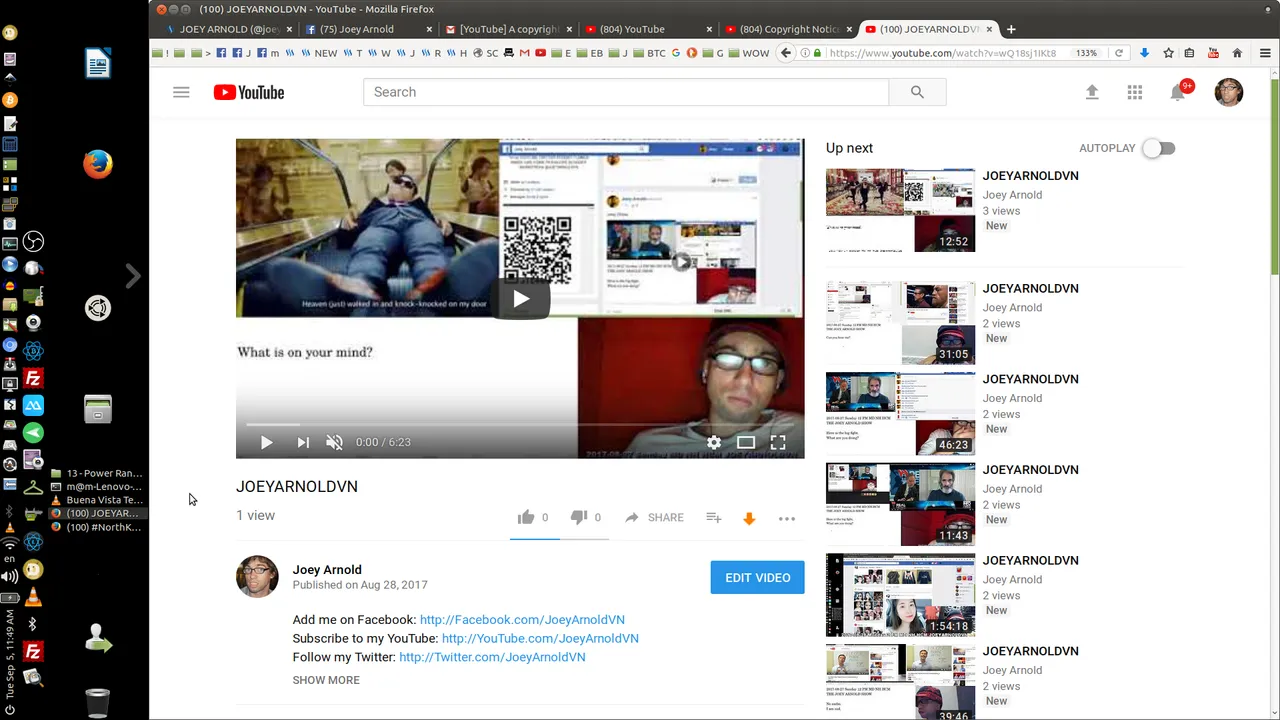The height and width of the screenshot is (720, 1280).
Task: Open the WOW bookmark folder
Action: point(750,53)
